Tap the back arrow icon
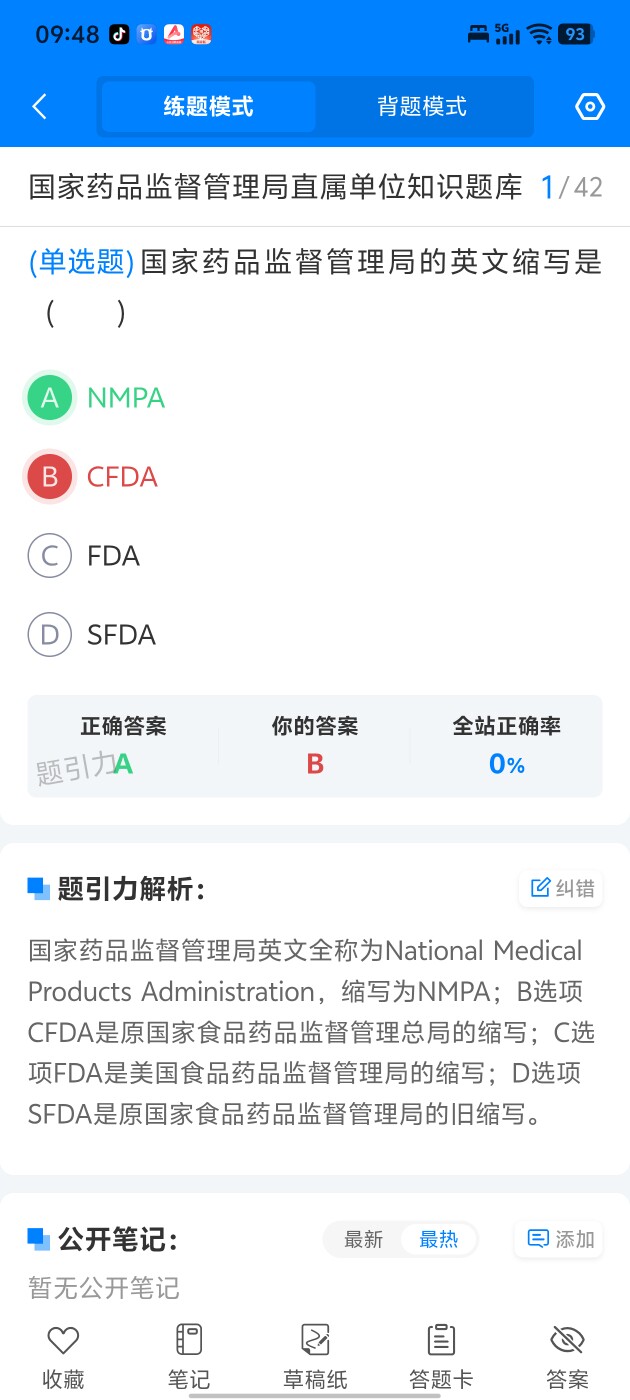The image size is (630, 1400). [40, 107]
